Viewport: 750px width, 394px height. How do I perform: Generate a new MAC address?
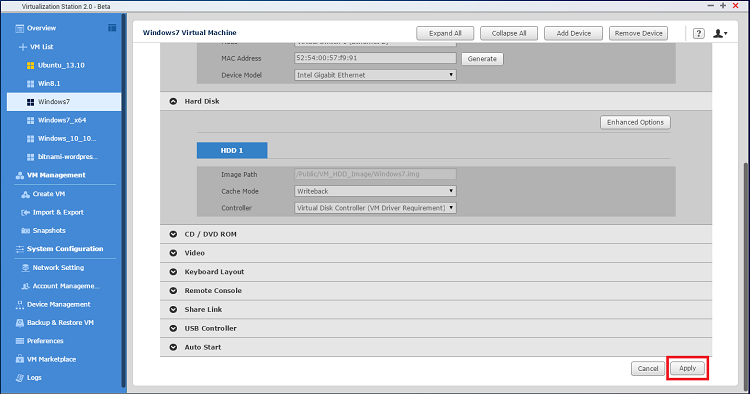click(x=482, y=59)
